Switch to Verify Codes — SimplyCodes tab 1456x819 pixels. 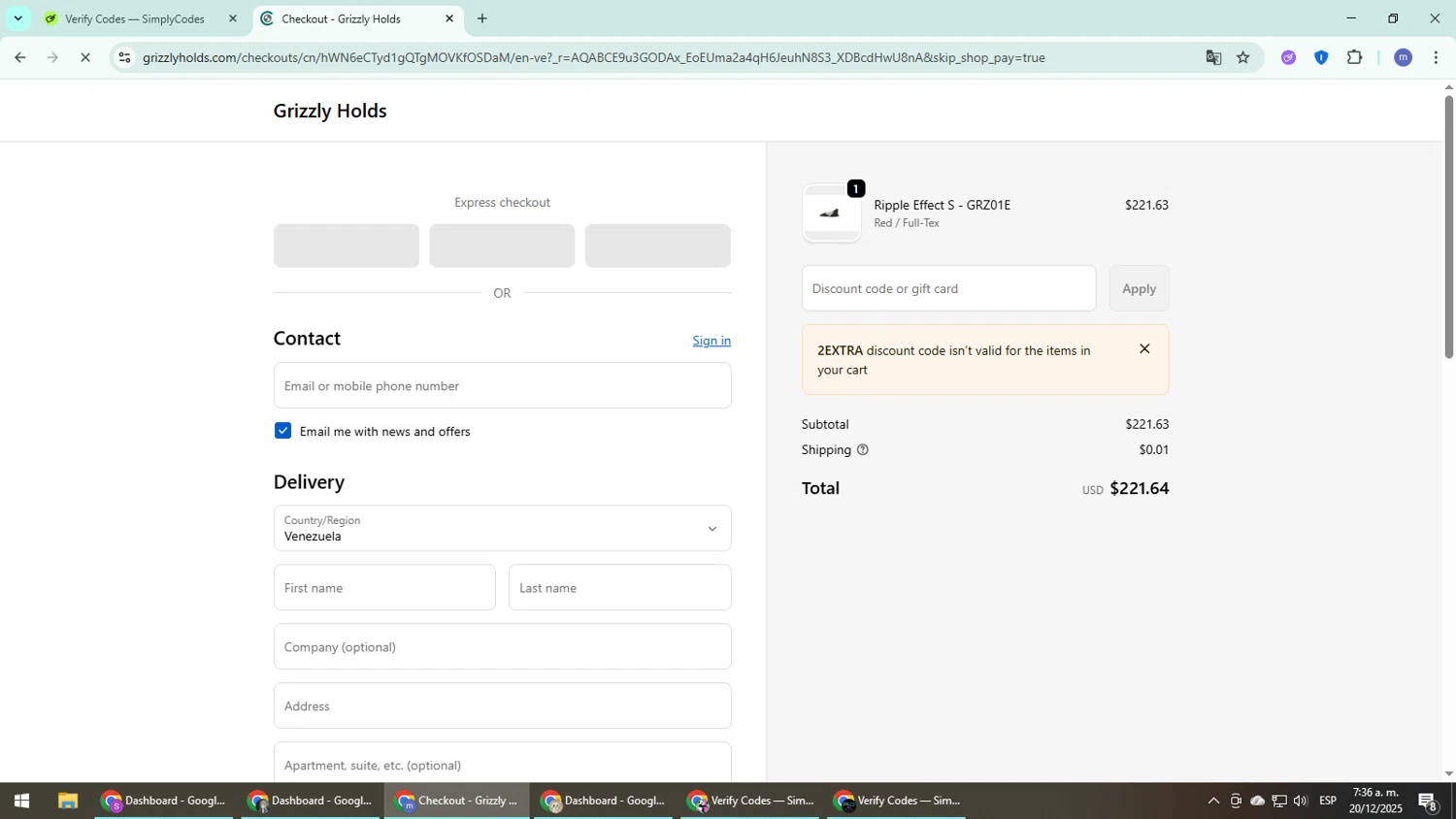point(134,18)
